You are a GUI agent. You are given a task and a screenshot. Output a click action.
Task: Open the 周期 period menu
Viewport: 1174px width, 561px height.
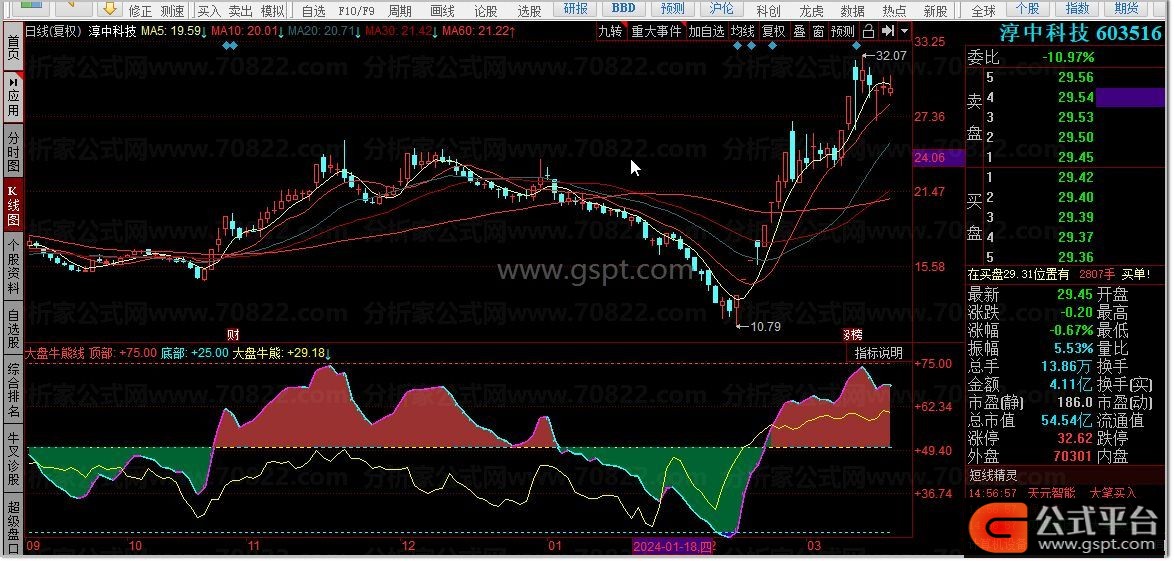[x=400, y=10]
